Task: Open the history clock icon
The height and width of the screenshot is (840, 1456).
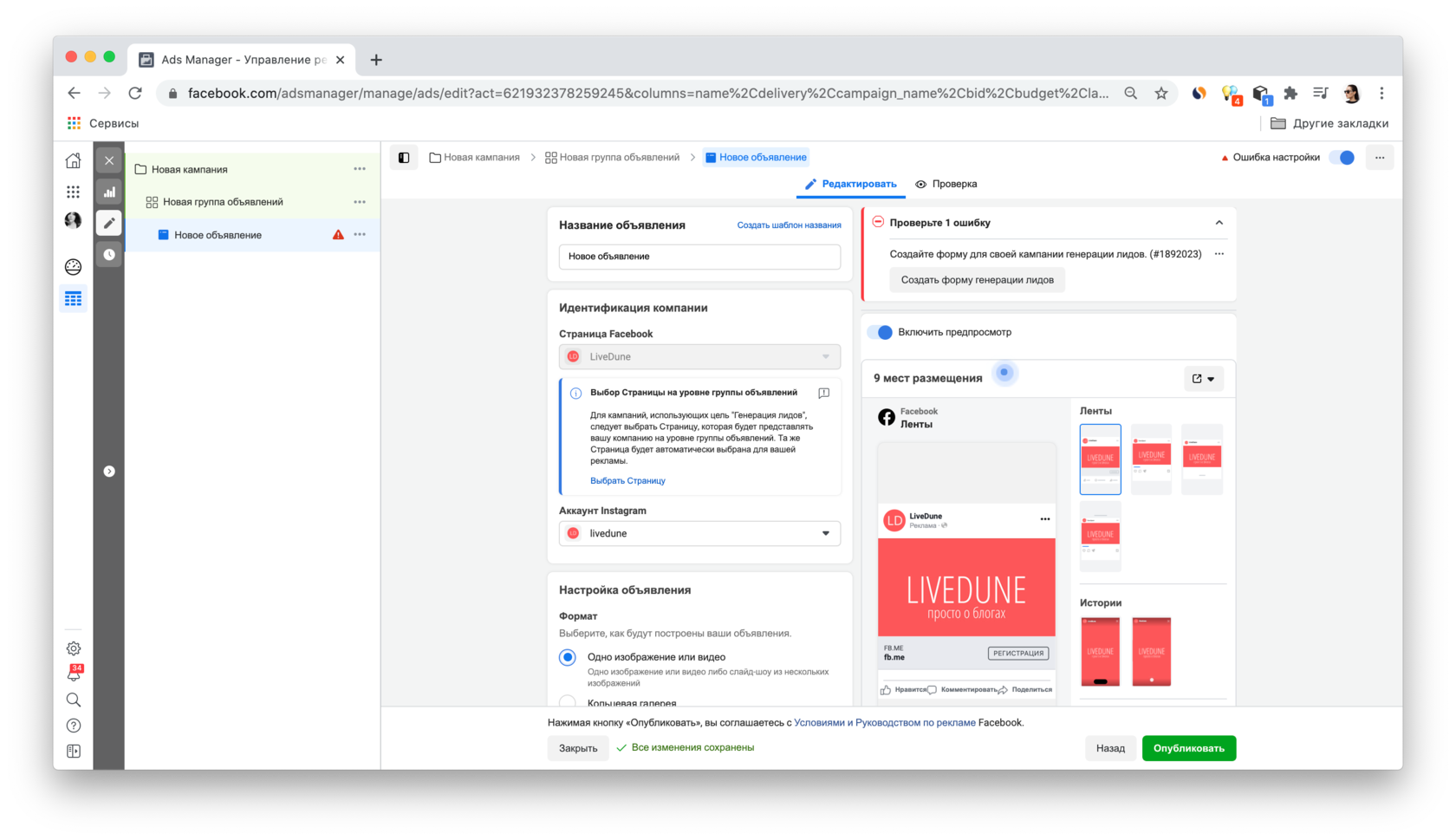Action: [109, 255]
